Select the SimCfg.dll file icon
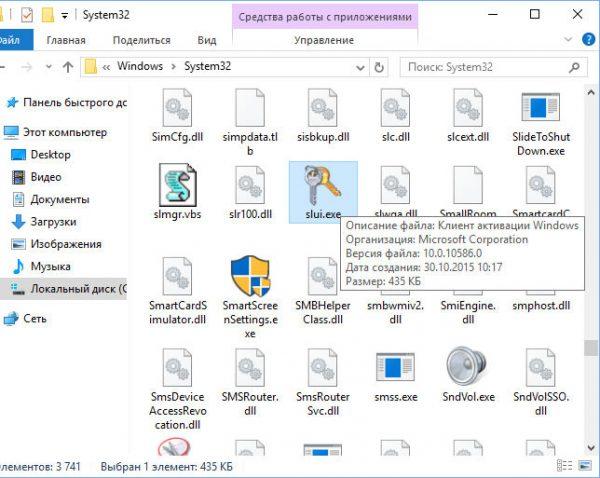The image size is (600, 478). [x=177, y=108]
